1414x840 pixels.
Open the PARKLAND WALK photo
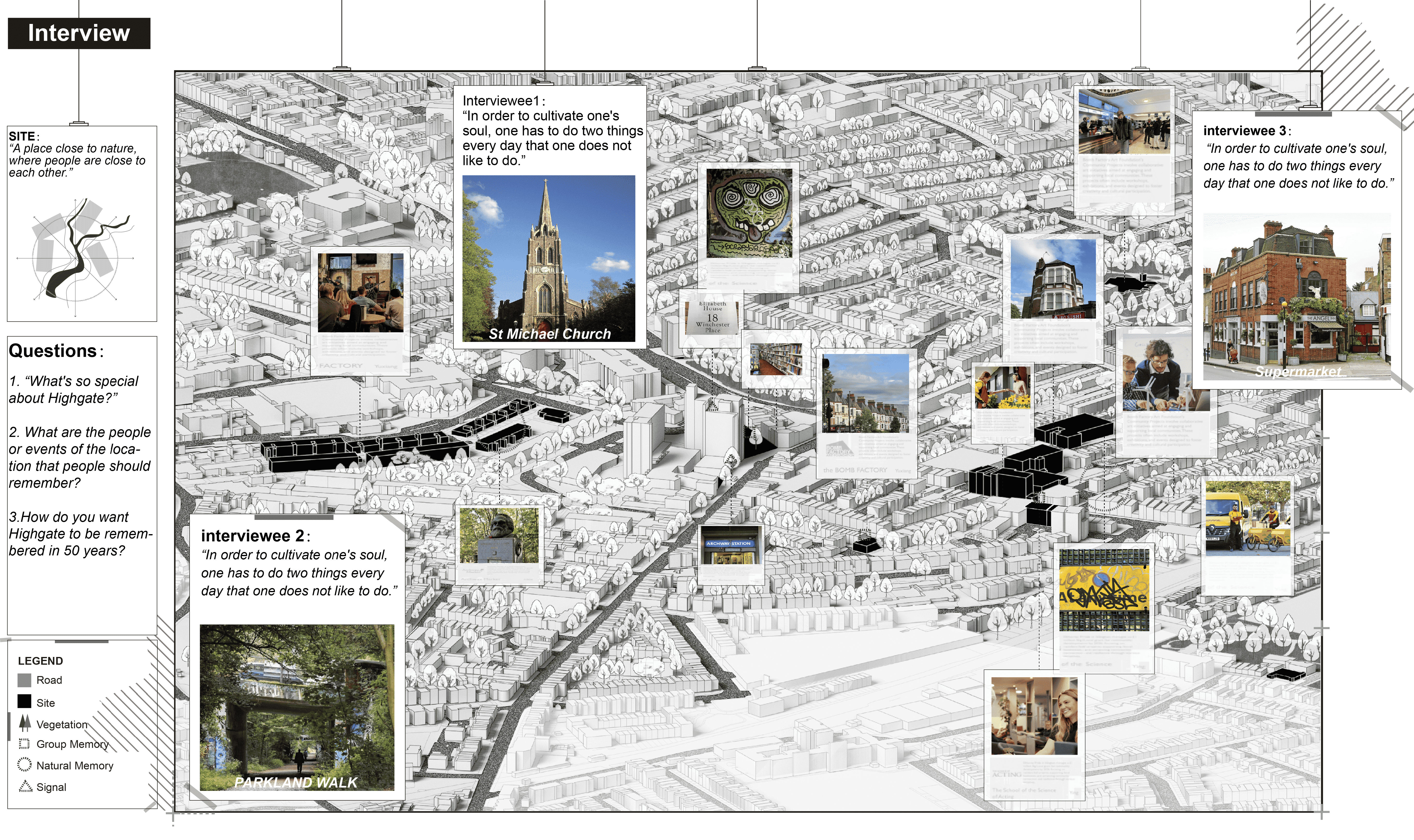coord(297,707)
